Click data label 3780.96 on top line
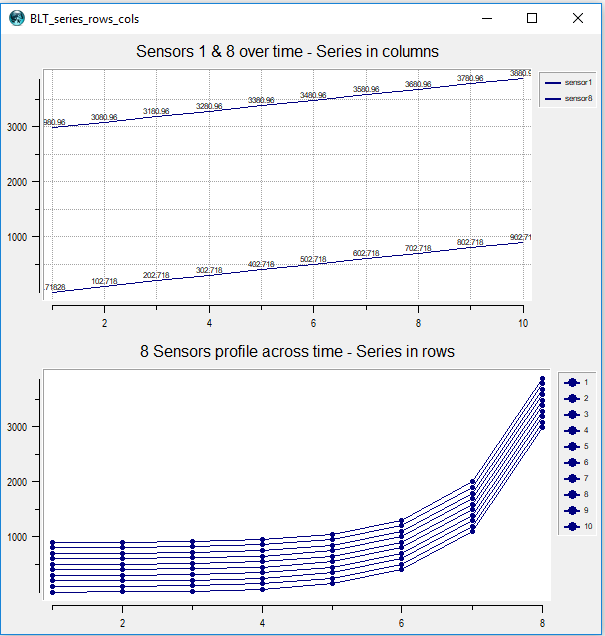 coord(470,78)
